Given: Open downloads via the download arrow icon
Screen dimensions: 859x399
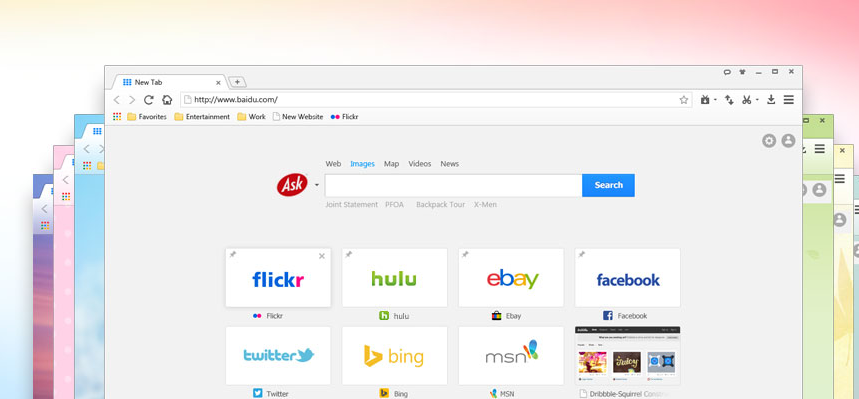Looking at the screenshot, I should pos(771,99).
